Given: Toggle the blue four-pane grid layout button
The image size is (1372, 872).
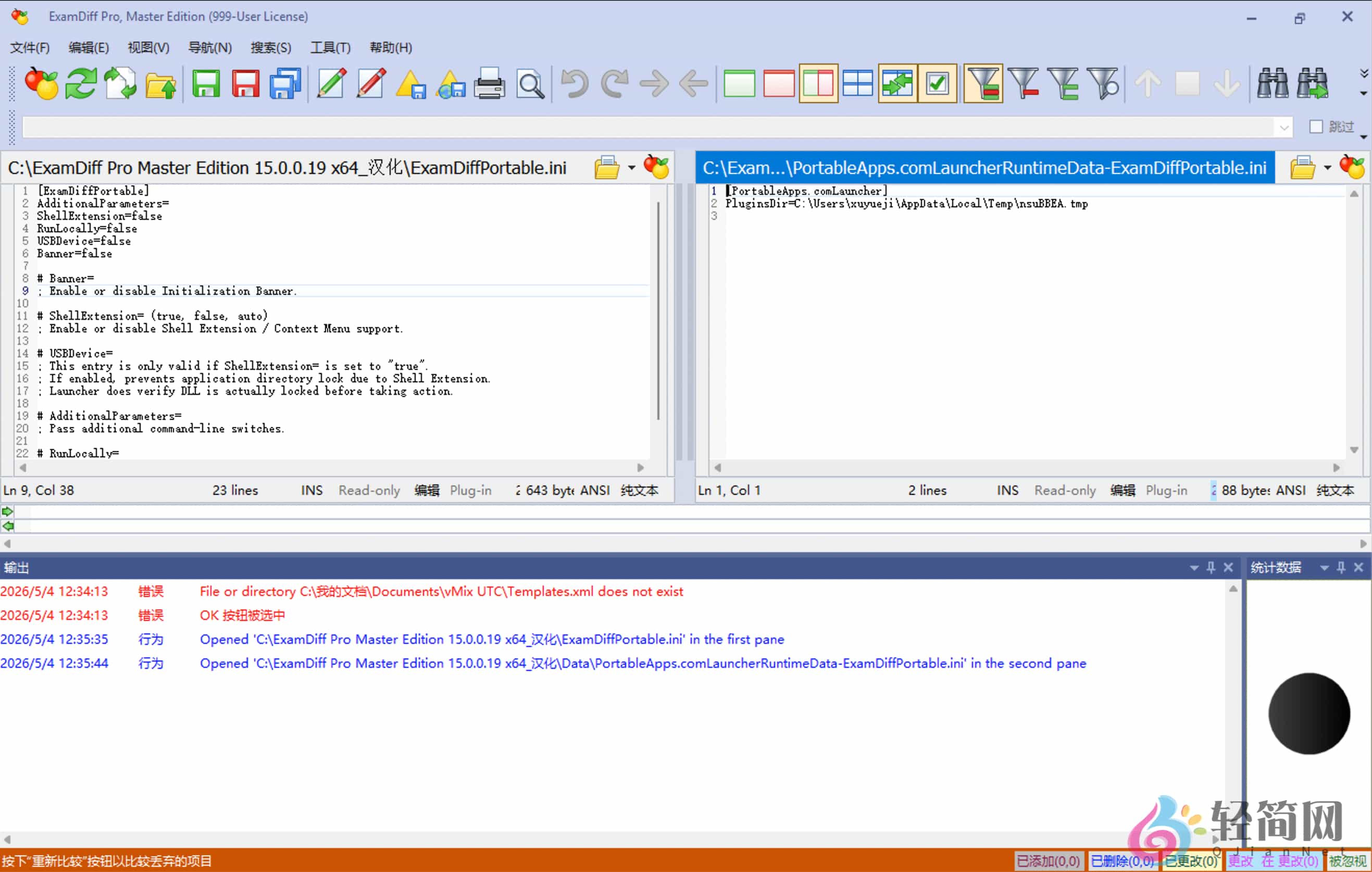Looking at the screenshot, I should (x=857, y=84).
